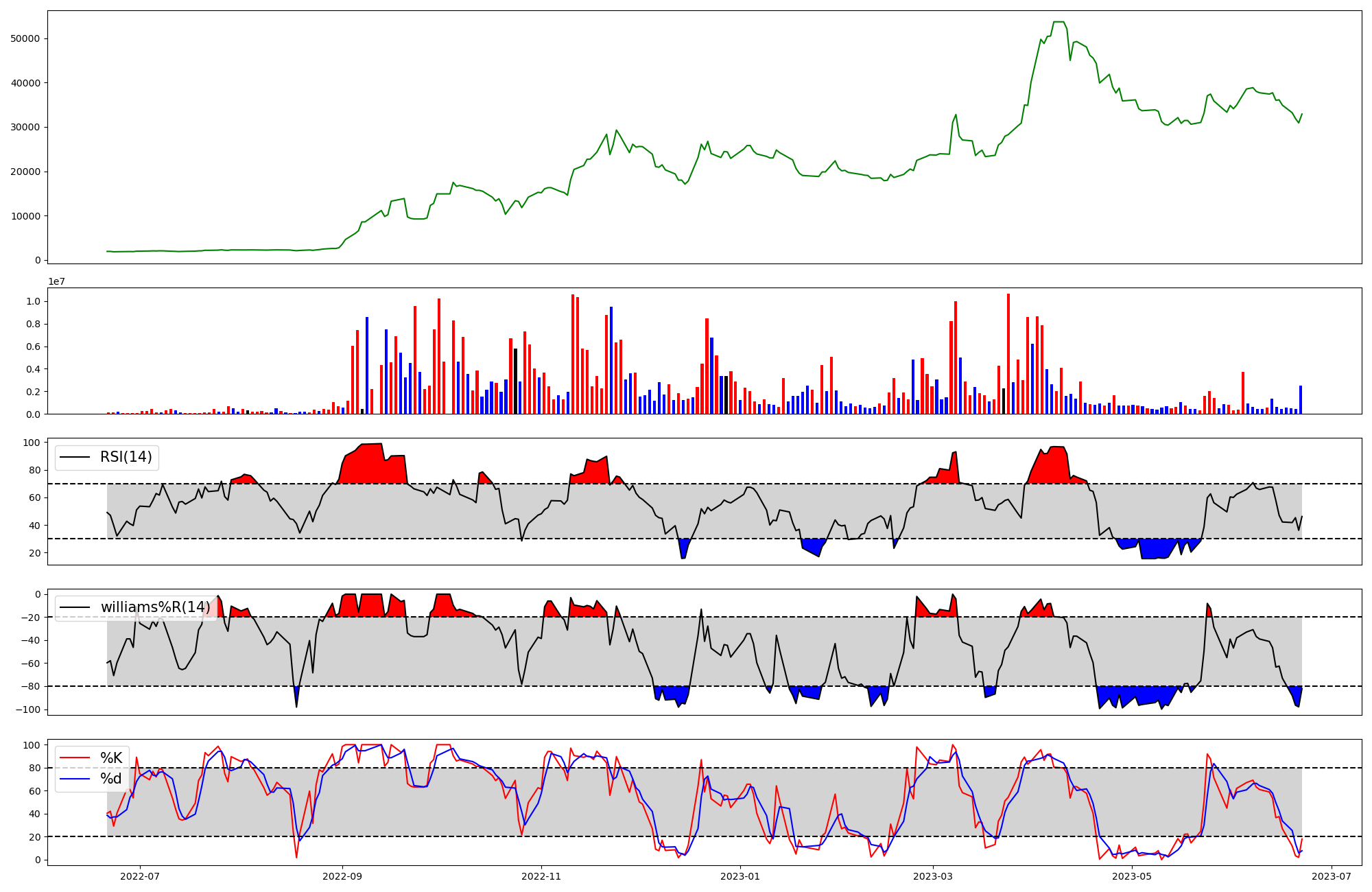Click the 10000 price axis tick label

coord(26,216)
